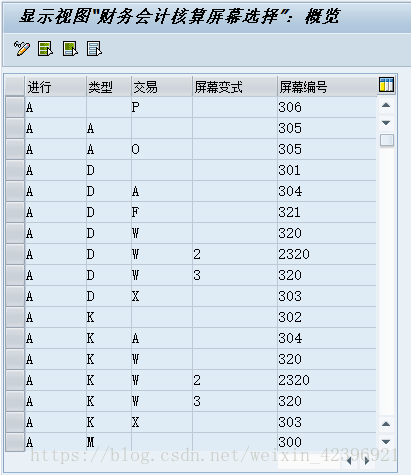Click up arrow at top of vertical scrollbar
Viewport: 411px width, 475px height.
386,105
